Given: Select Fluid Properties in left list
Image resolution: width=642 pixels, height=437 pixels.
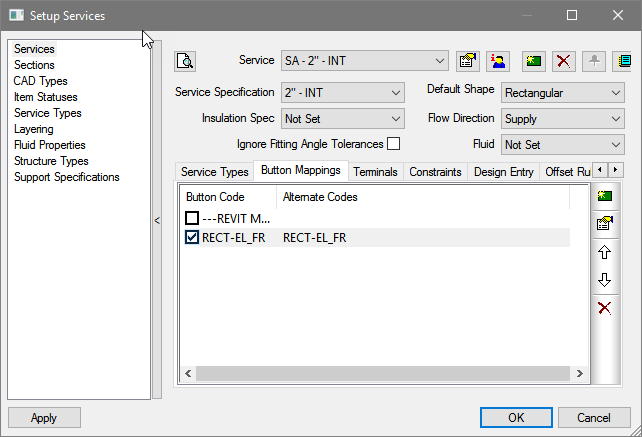Looking at the screenshot, I should pyautogui.click(x=49, y=145).
